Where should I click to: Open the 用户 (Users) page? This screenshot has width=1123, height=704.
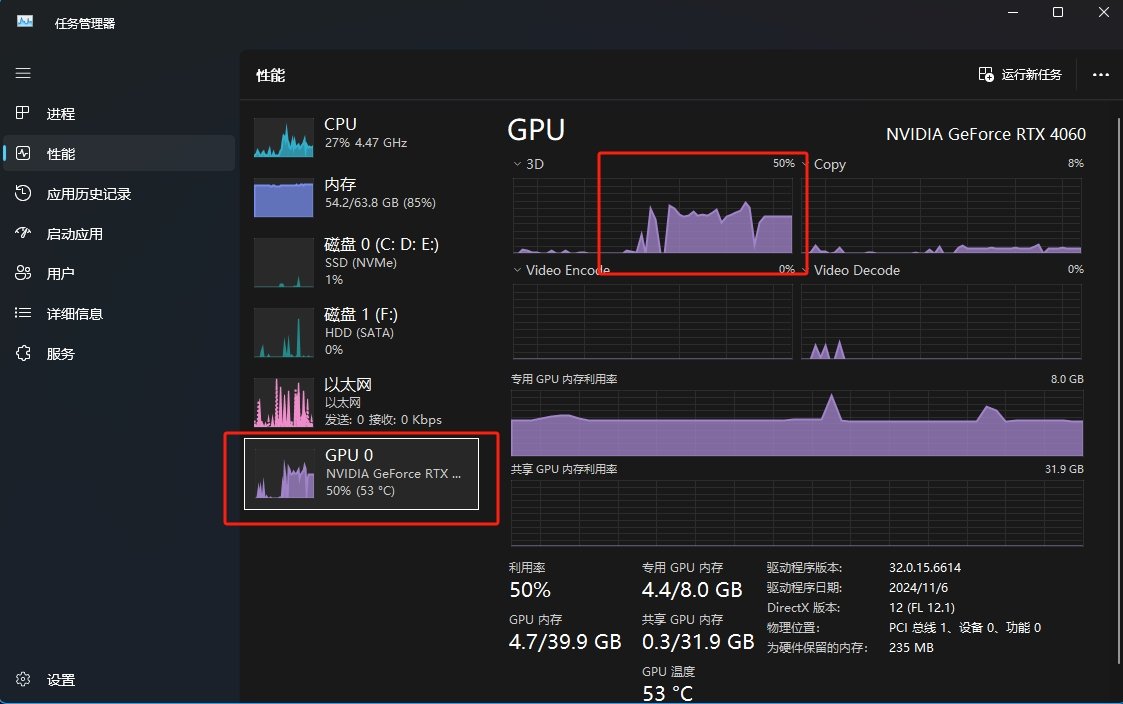point(60,272)
